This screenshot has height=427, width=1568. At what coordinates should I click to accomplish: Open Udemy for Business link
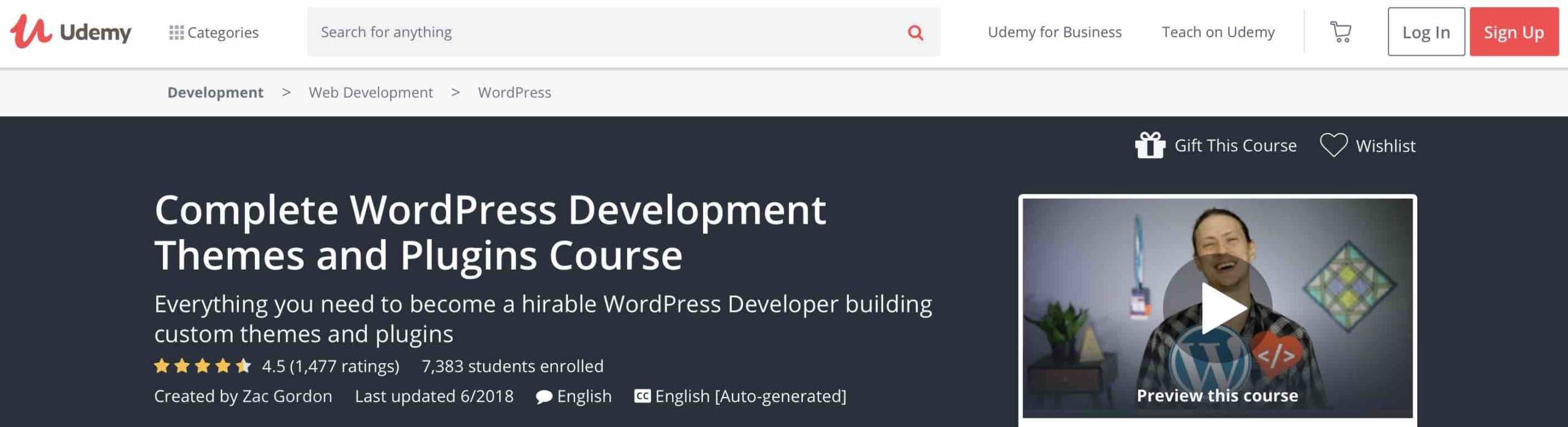pyautogui.click(x=1054, y=32)
